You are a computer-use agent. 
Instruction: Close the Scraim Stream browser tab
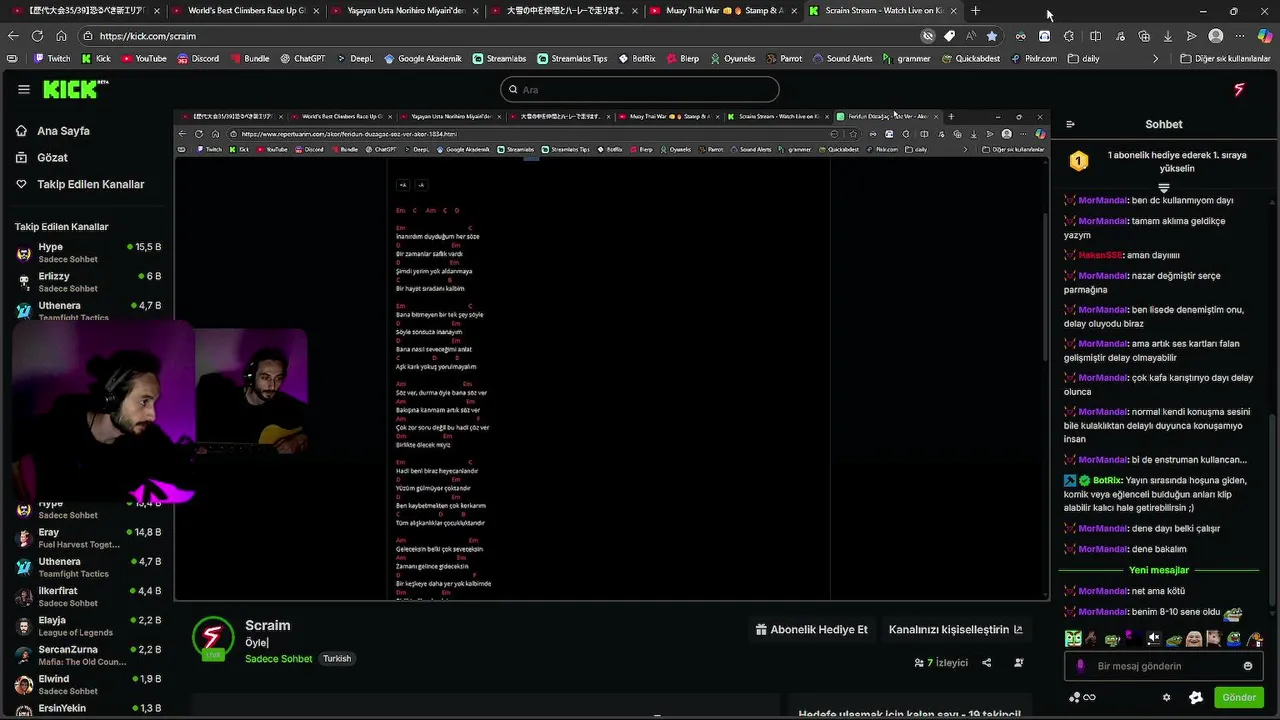click(953, 11)
